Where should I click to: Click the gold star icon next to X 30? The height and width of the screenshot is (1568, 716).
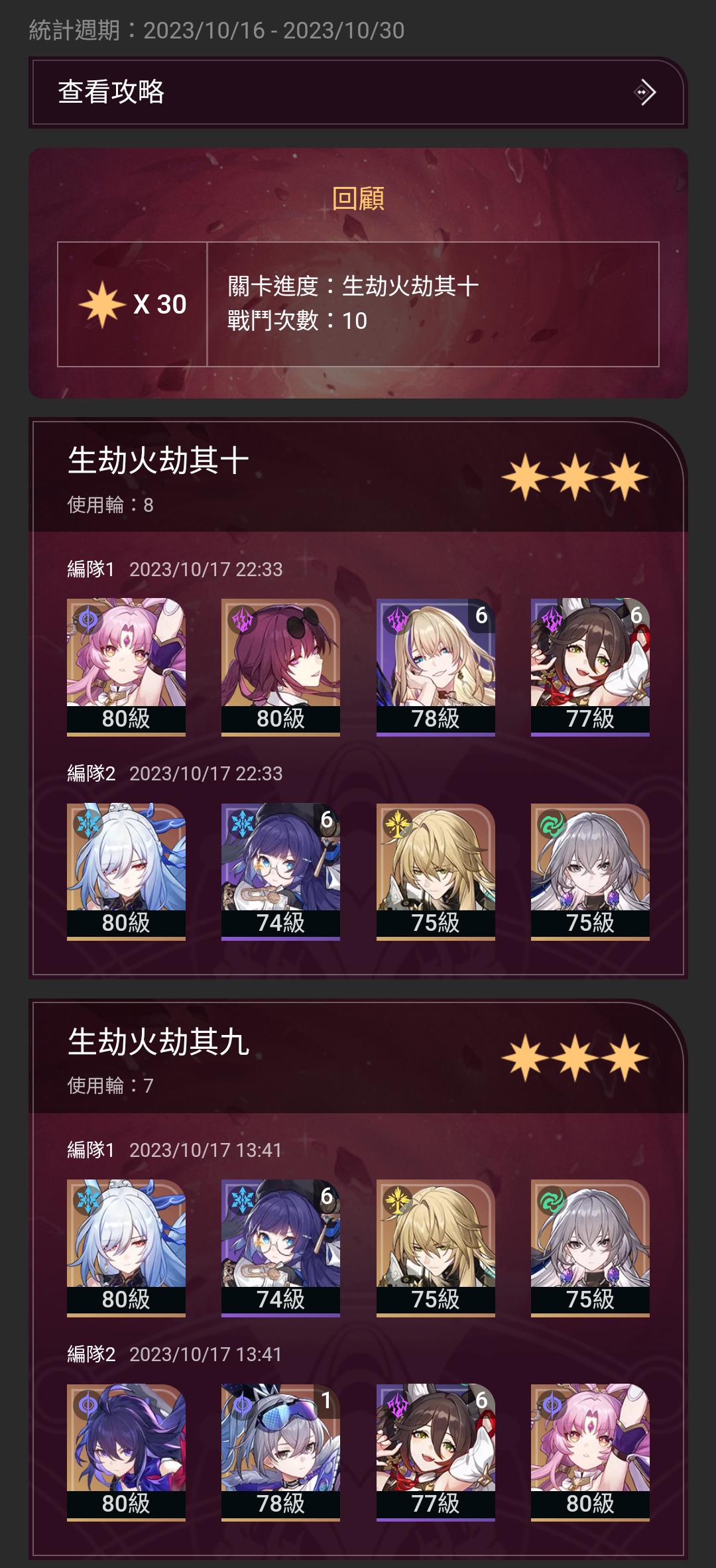click(x=101, y=304)
